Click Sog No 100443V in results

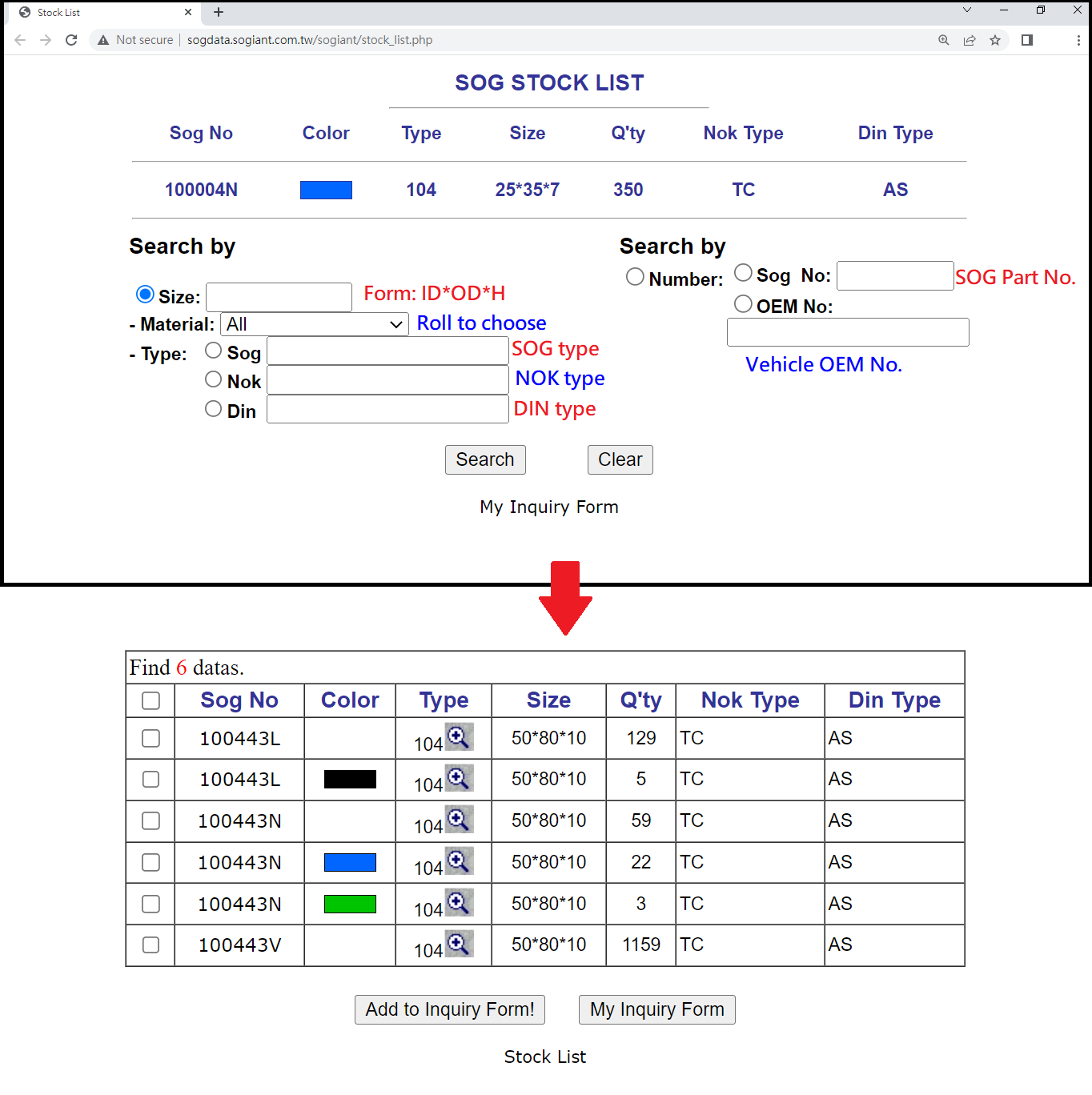pos(239,945)
